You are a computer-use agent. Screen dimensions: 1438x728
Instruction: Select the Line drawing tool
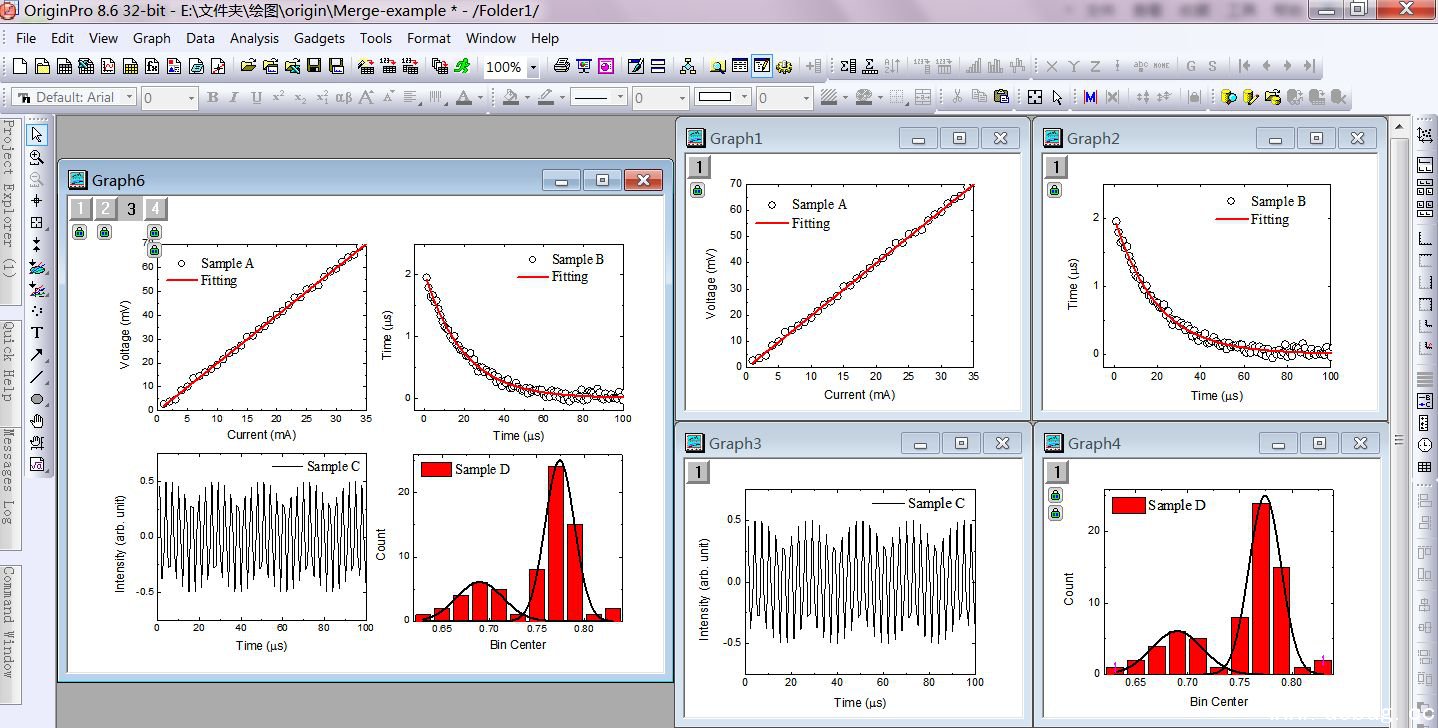37,377
